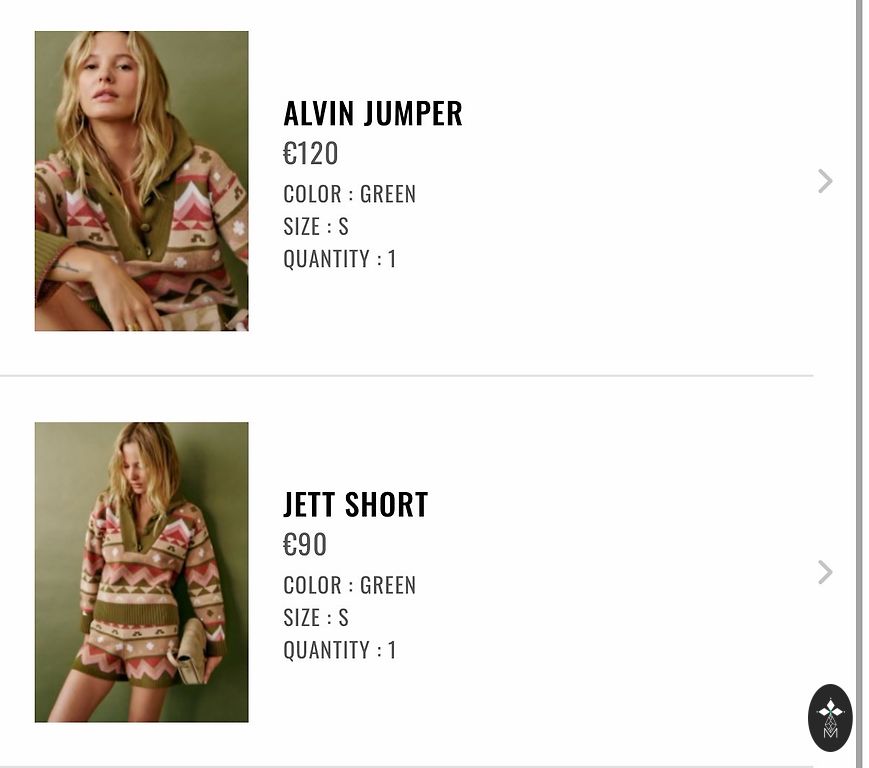Select Jett Short's Color: Green text
Screen dimensions: 869x768
349,585
